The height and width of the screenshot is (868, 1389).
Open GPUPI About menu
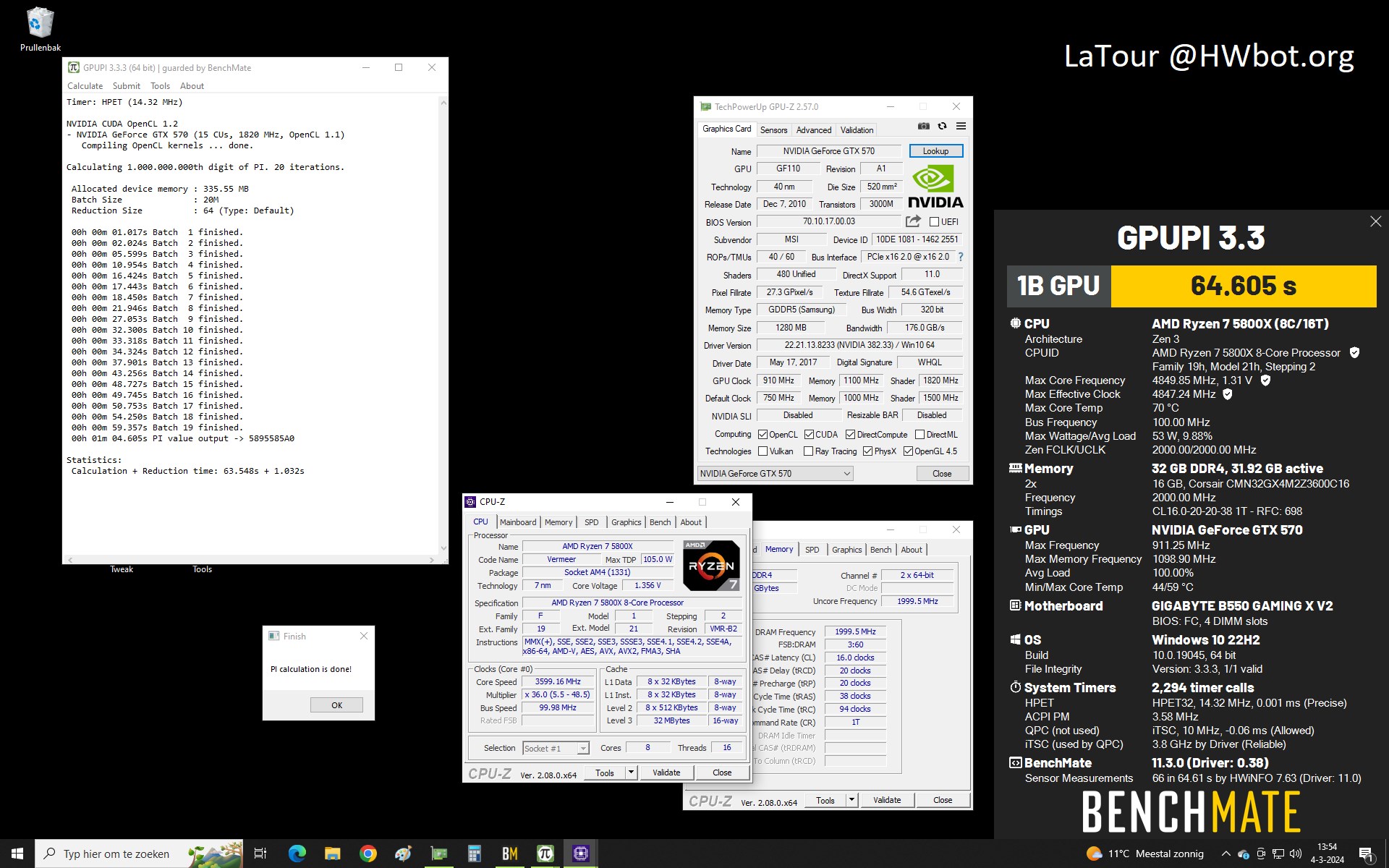(x=192, y=86)
